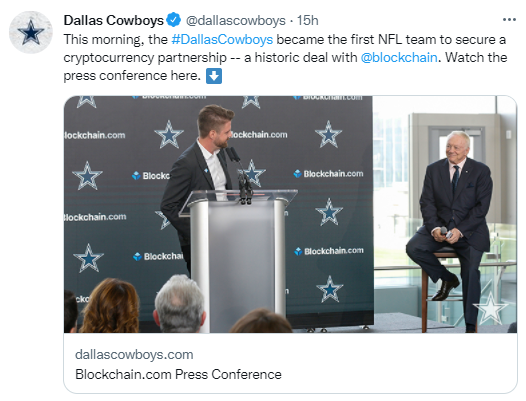Screen dimensions: 526x401
Task: Click the dallascowboys.com domain in card
Action: click(134, 355)
